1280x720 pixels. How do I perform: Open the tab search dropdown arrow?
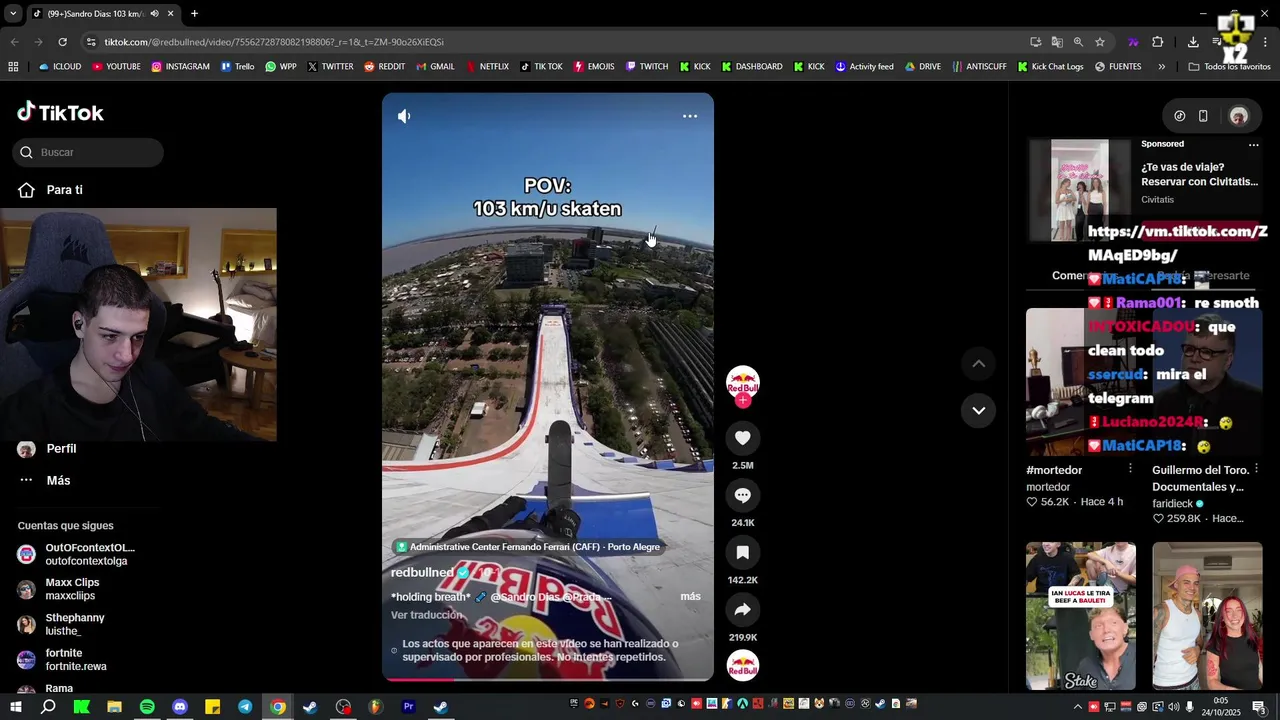pos(12,14)
